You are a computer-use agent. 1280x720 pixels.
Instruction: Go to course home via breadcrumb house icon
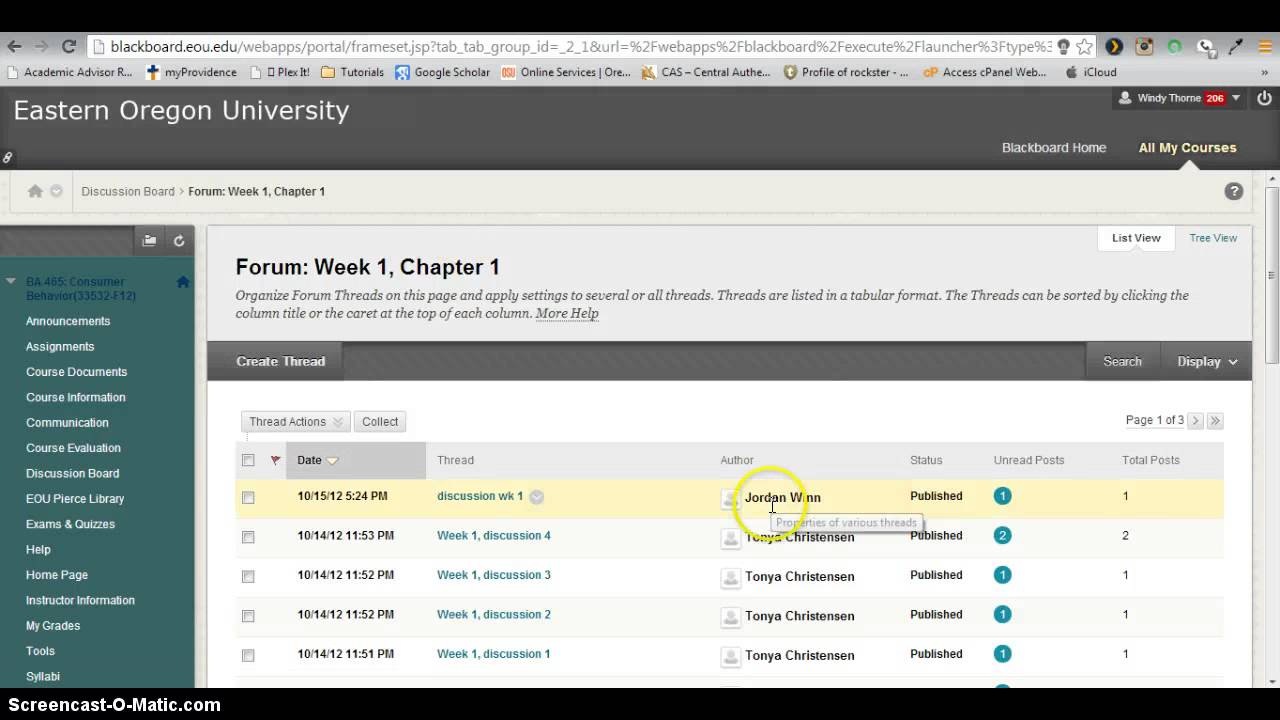pyautogui.click(x=35, y=191)
